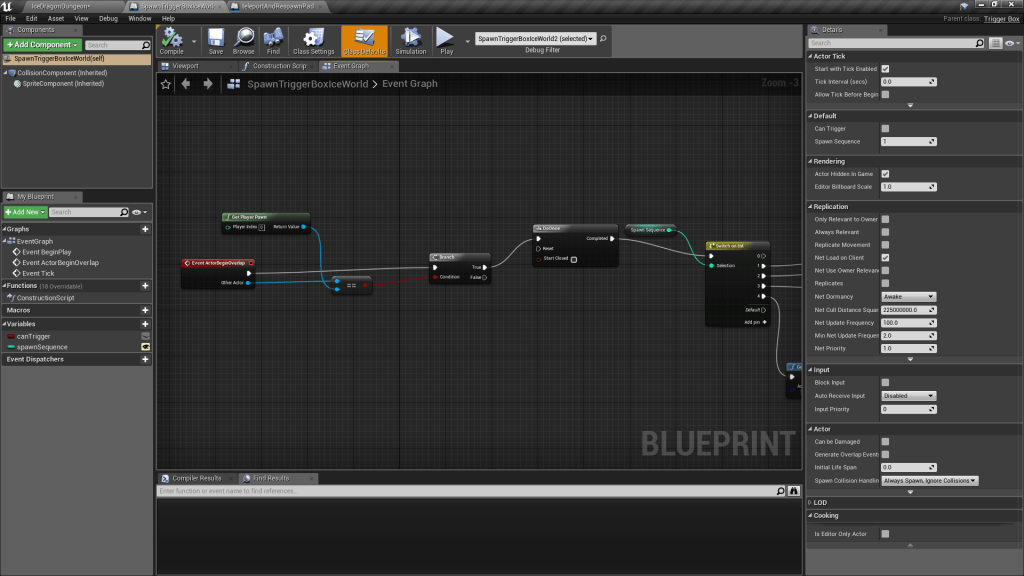Image resolution: width=1024 pixels, height=576 pixels.
Task: Click the Compile toolbar icon
Action: click(172, 40)
